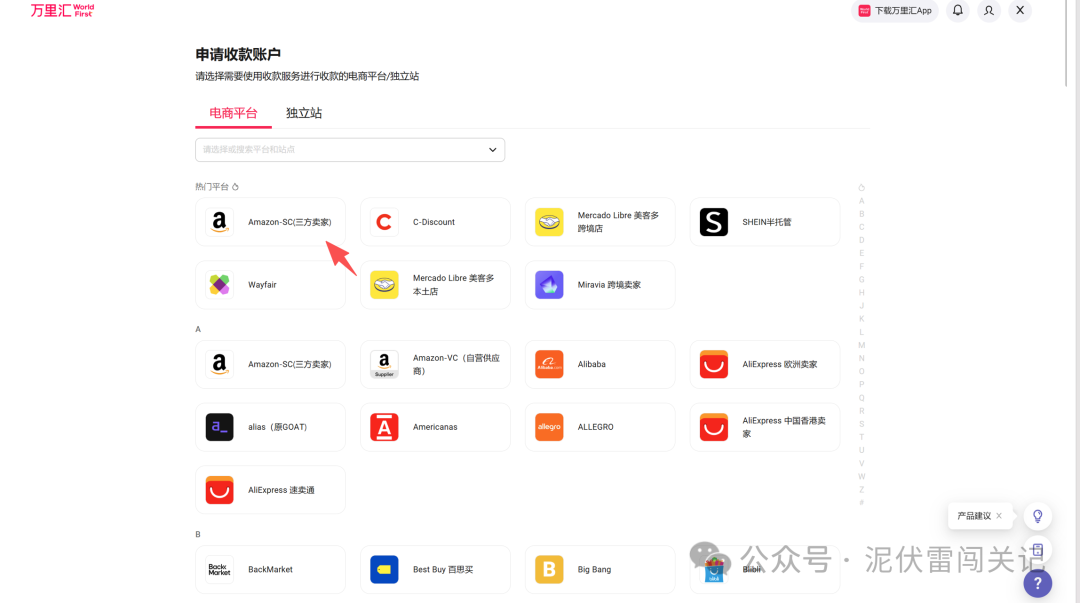The width and height of the screenshot is (1080, 603).
Task: Choose the C-Discount platform
Action: [435, 221]
